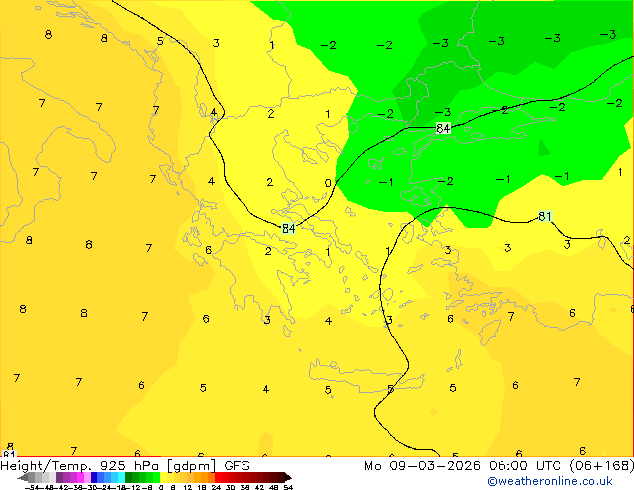This screenshot has width=634, height=490.
Task: Select the bright red swatch in the color scale
Action: (x=218, y=478)
